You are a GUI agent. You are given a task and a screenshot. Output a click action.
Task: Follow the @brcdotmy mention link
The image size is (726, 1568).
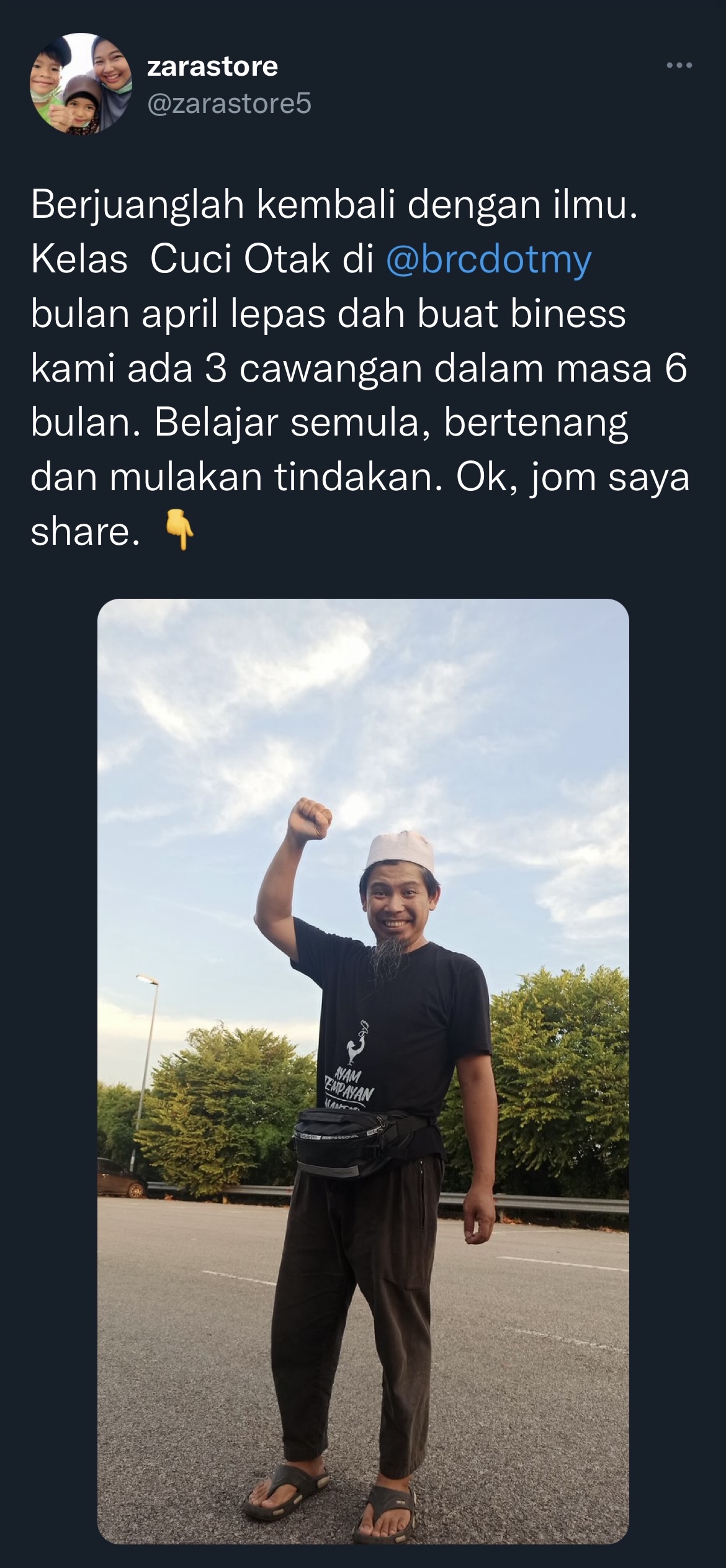(x=488, y=259)
